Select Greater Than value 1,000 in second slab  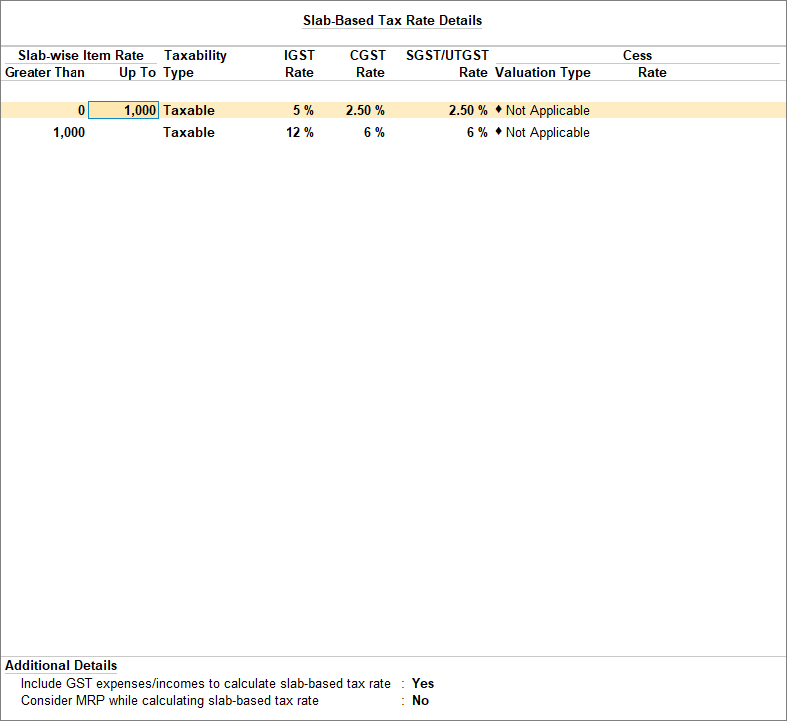pyautogui.click(x=69, y=132)
